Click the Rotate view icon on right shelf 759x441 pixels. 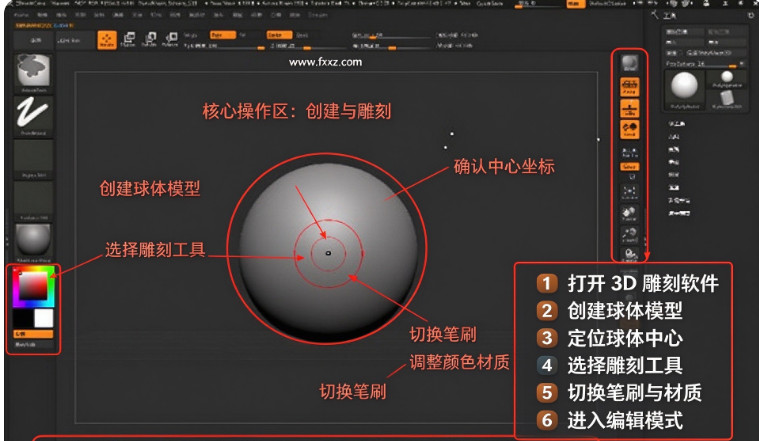pos(629,254)
